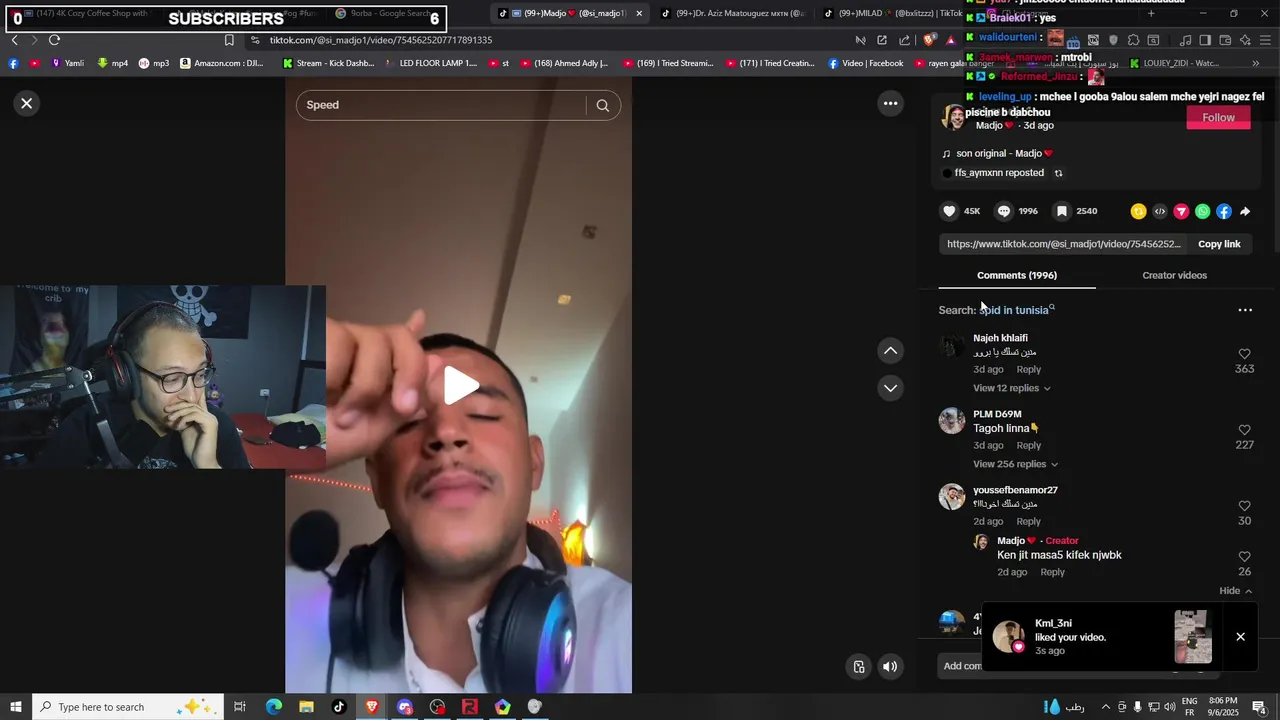
Task: Bookmark the video with the 2540 icon
Action: [x=1062, y=211]
